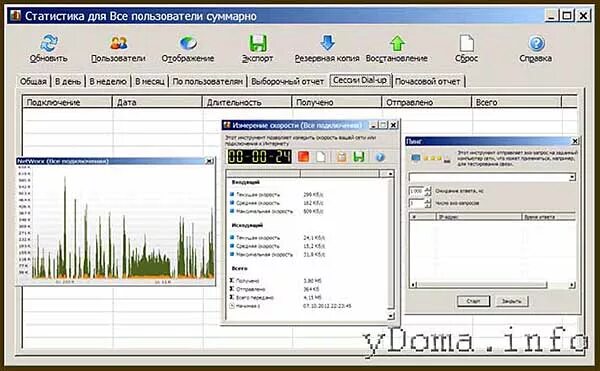Click the scroll up arrow in speed meter
Viewport: 600px width, 371px height.
[390, 174]
